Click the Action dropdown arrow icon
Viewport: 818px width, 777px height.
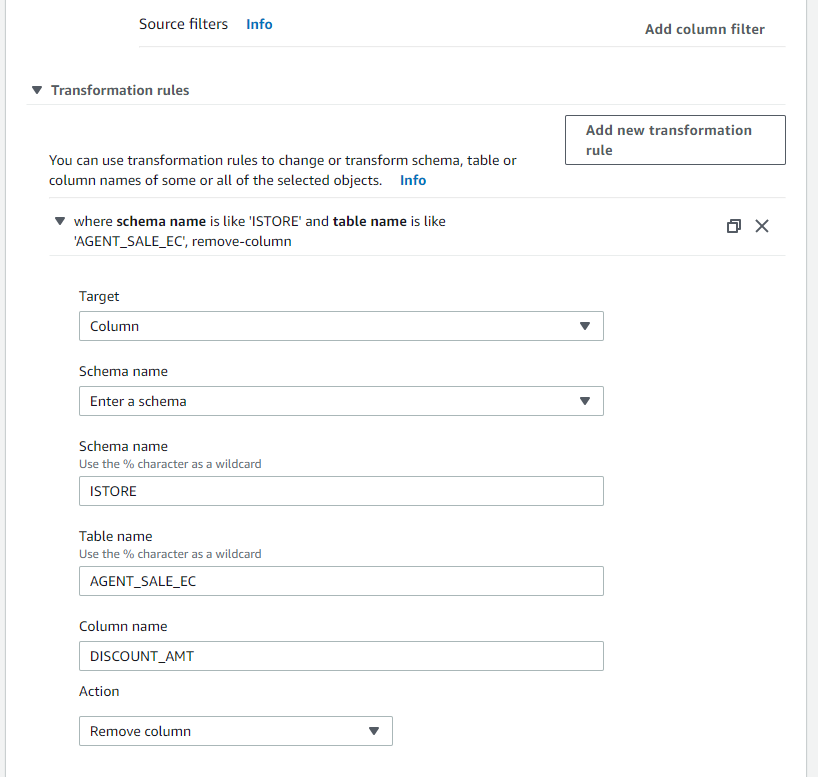click(374, 731)
